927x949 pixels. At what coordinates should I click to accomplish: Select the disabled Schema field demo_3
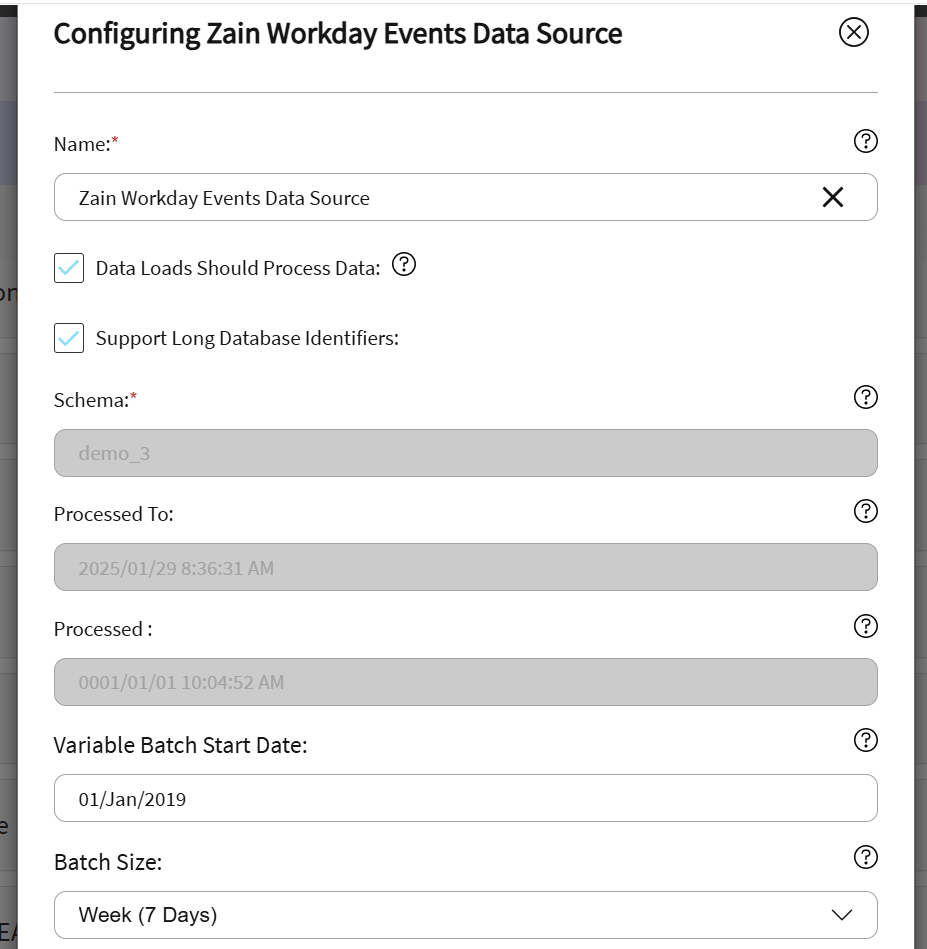coord(465,453)
